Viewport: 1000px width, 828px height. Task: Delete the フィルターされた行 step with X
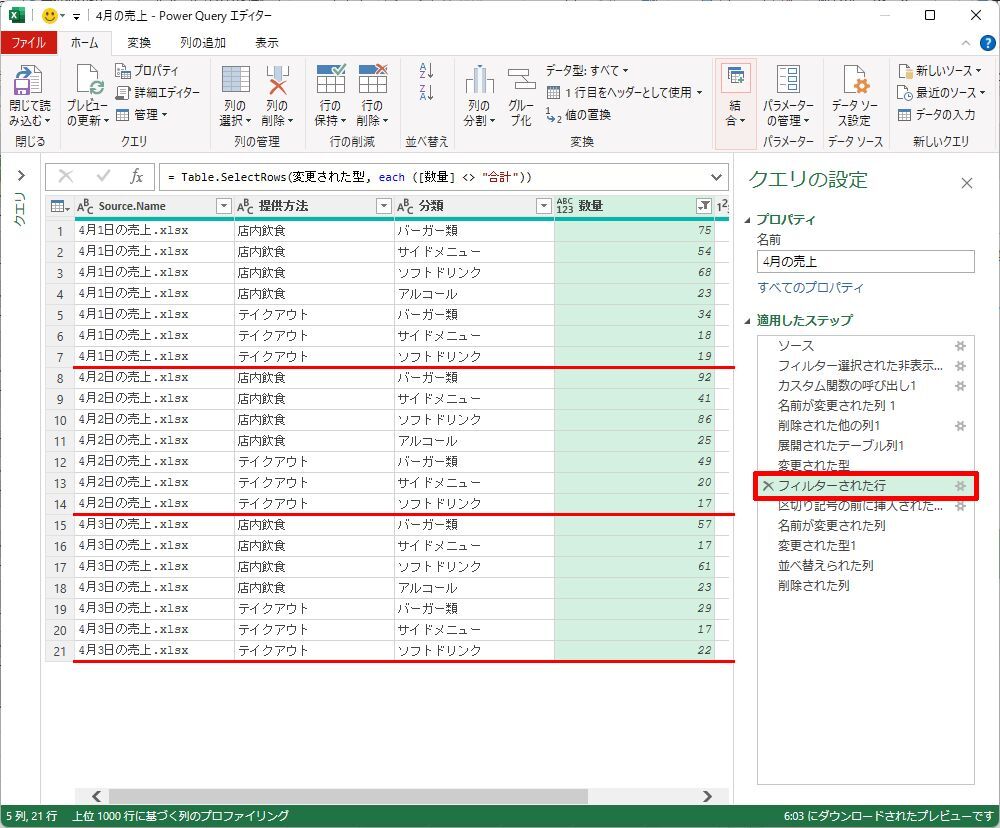767,486
